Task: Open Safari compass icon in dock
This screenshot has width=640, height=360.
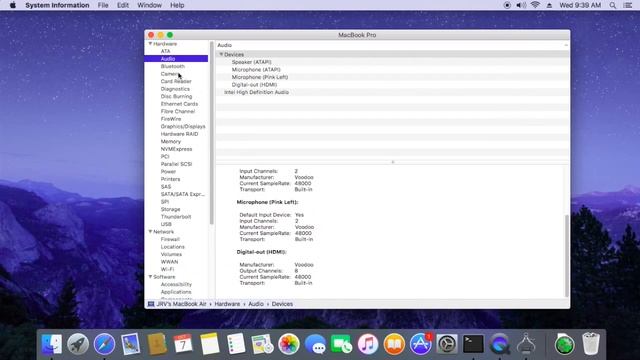Action: pyautogui.click(x=104, y=344)
